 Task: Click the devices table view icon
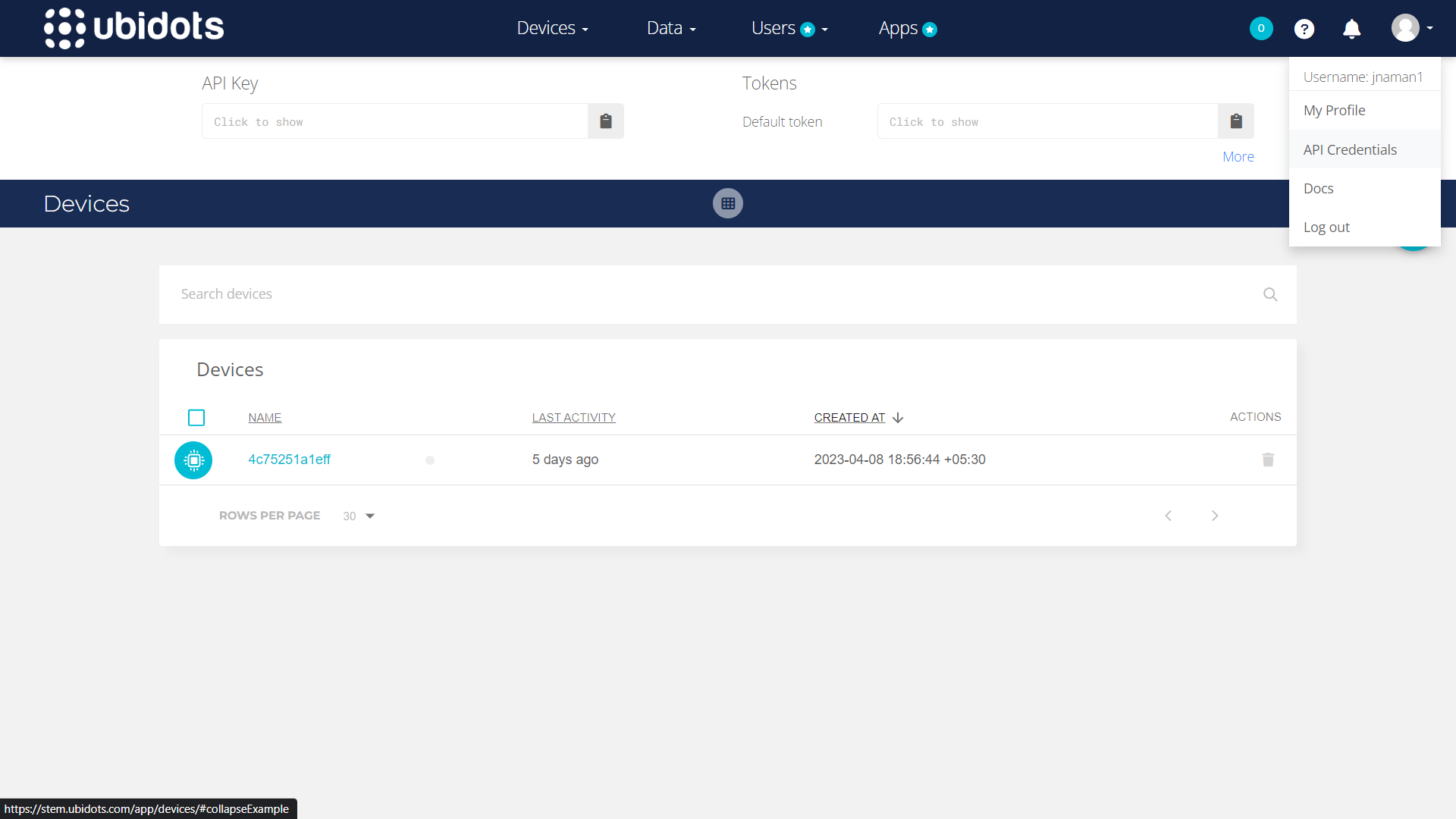pos(727,203)
